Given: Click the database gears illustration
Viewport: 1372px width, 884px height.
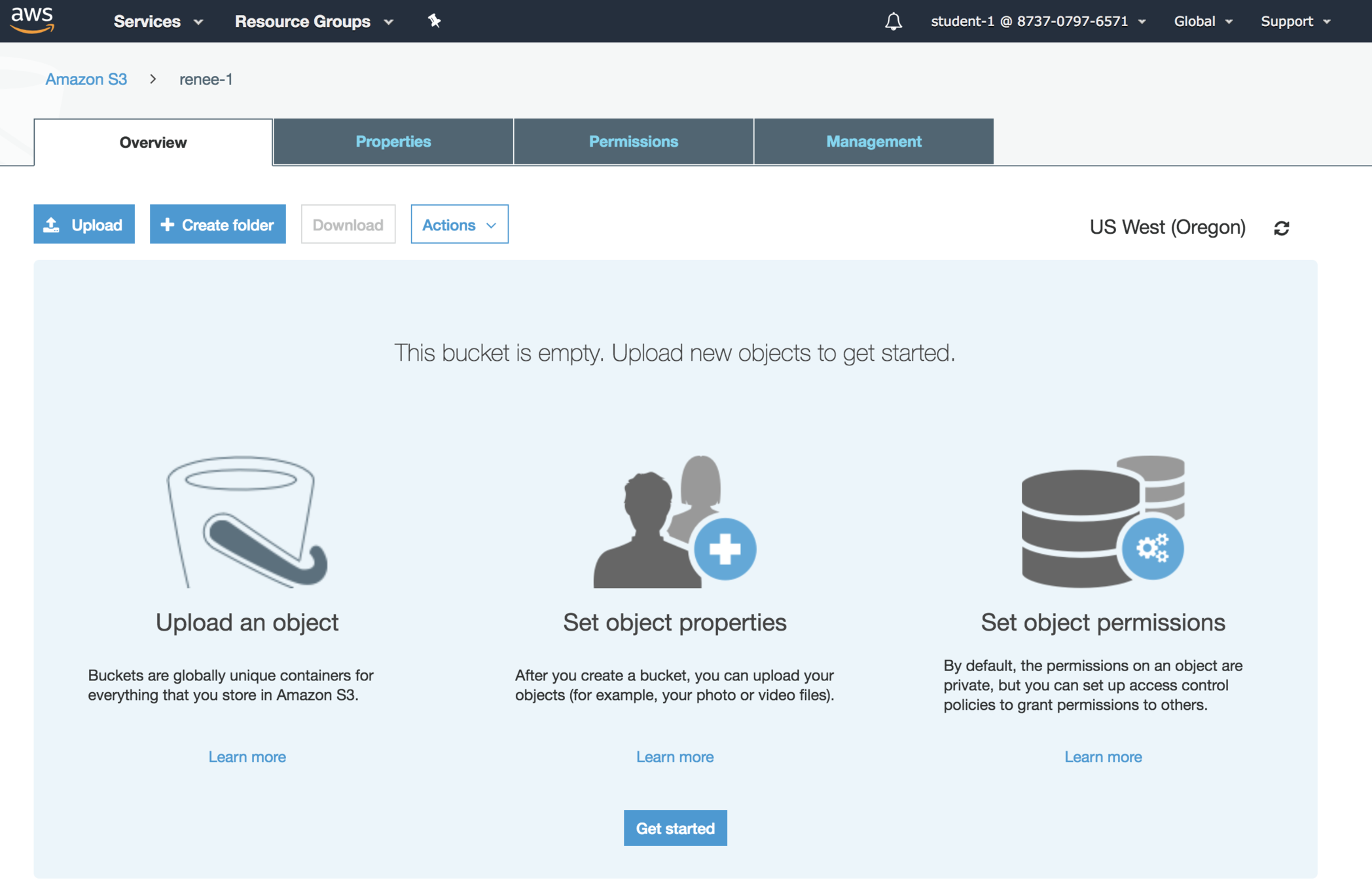Looking at the screenshot, I should tap(1102, 521).
